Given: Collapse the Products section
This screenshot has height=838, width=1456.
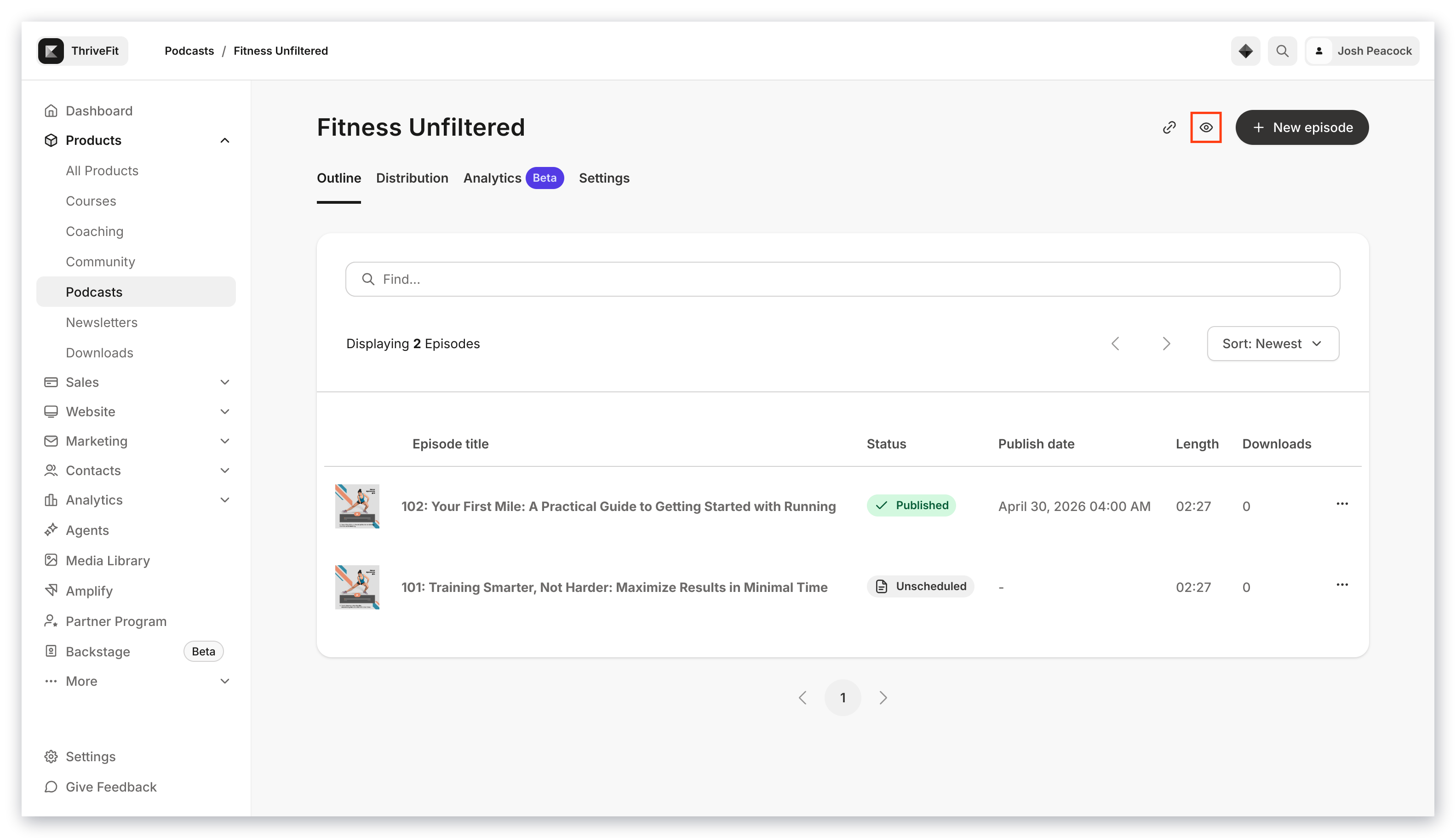Looking at the screenshot, I should [224, 140].
